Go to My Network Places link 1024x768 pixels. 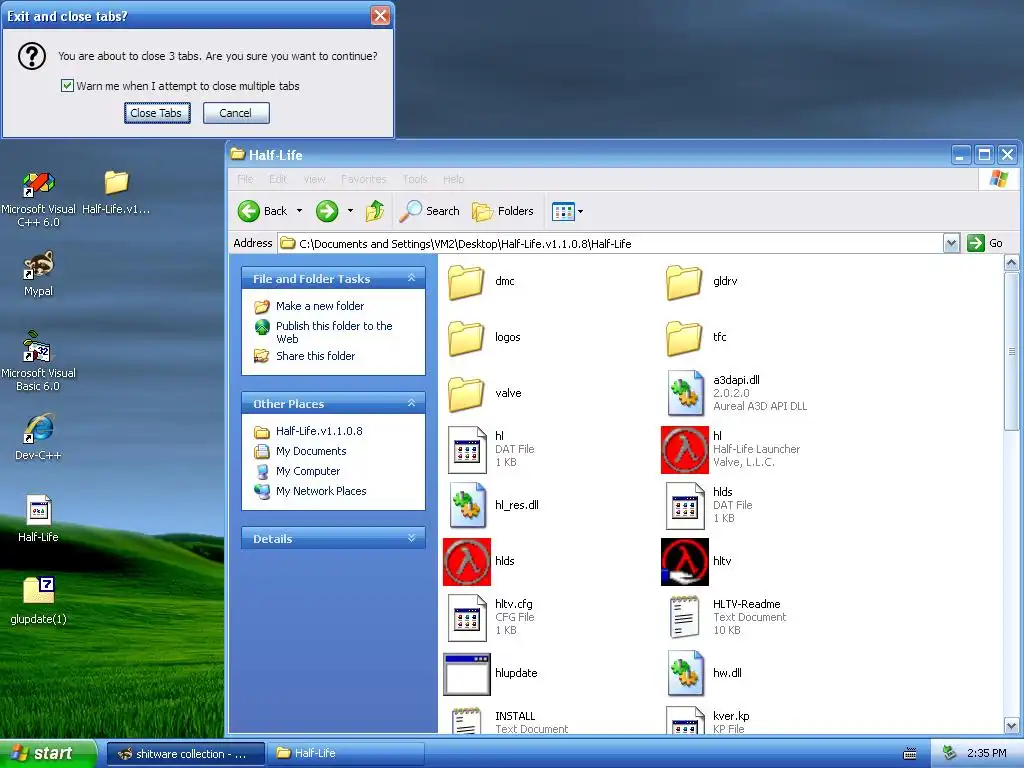pos(321,491)
